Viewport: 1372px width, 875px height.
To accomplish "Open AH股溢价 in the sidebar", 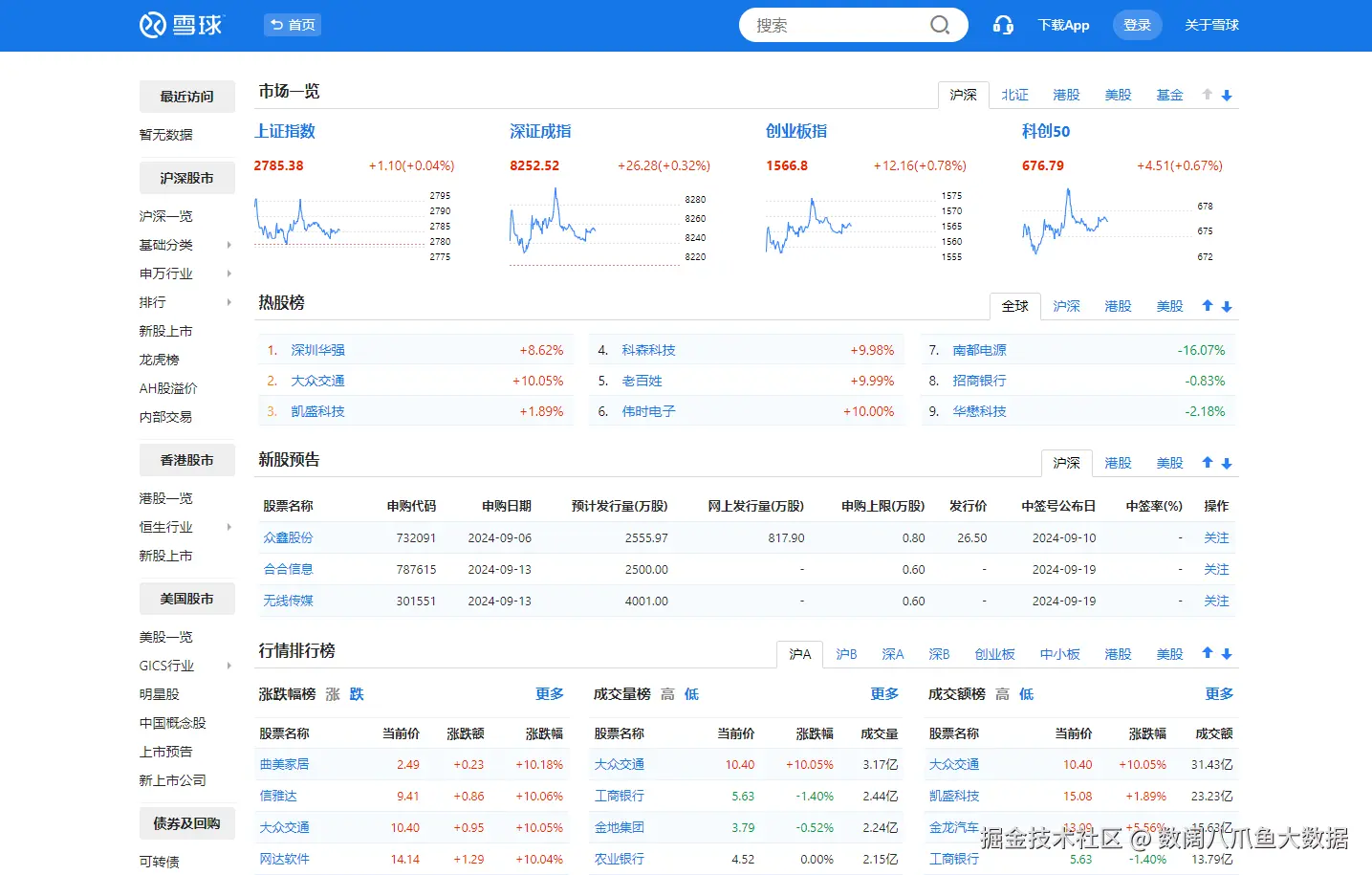I will click(x=168, y=388).
